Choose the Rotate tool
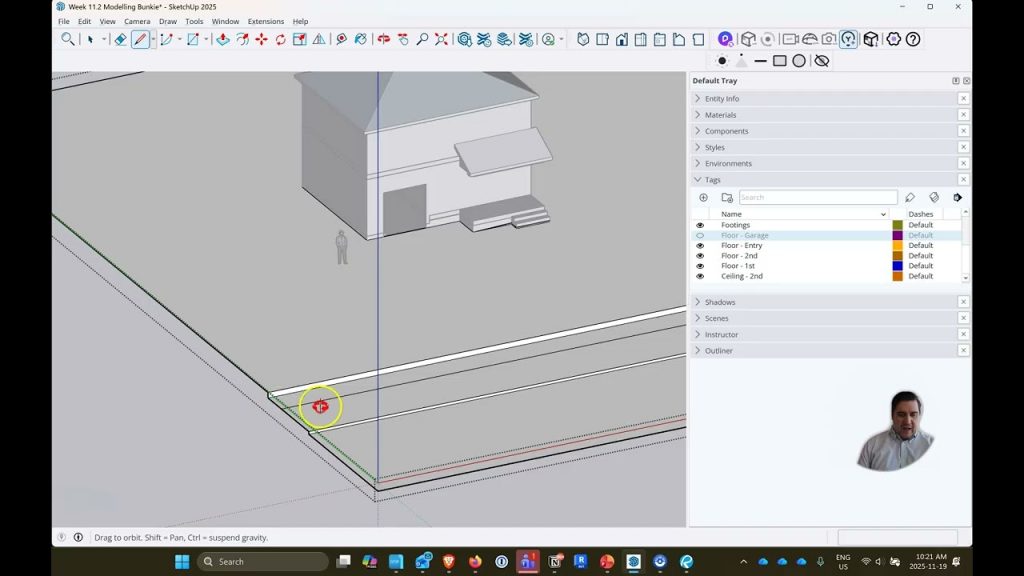 pyautogui.click(x=280, y=39)
